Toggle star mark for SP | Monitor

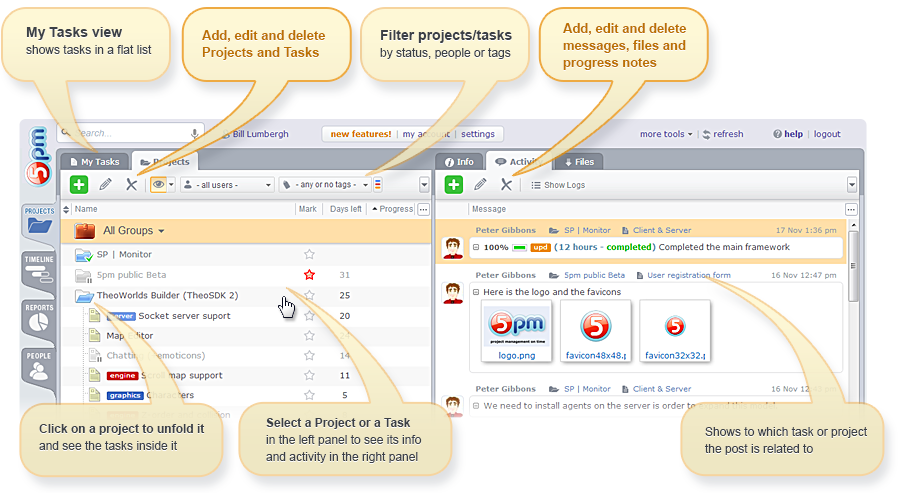[x=309, y=255]
